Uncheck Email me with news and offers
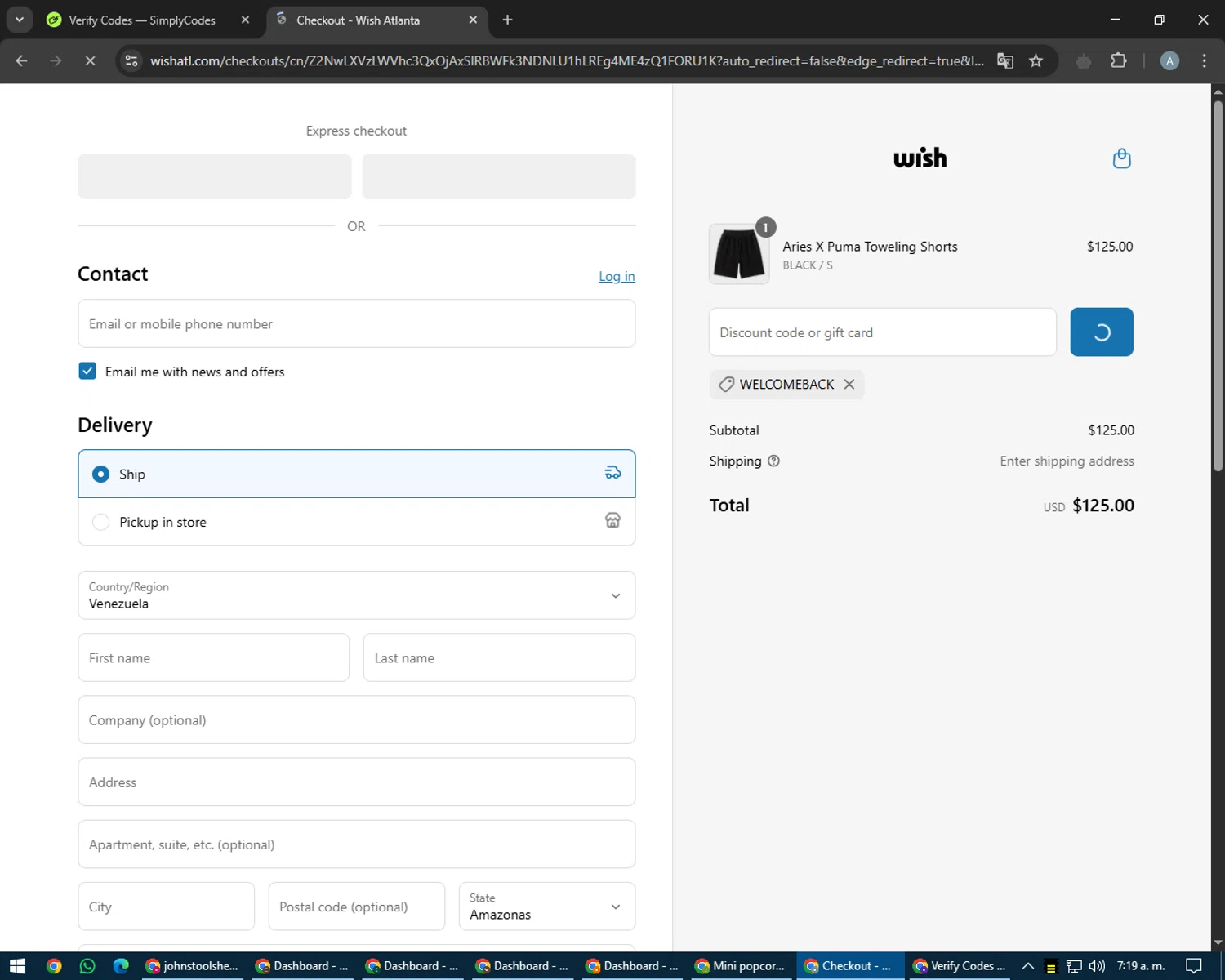 pos(87,371)
